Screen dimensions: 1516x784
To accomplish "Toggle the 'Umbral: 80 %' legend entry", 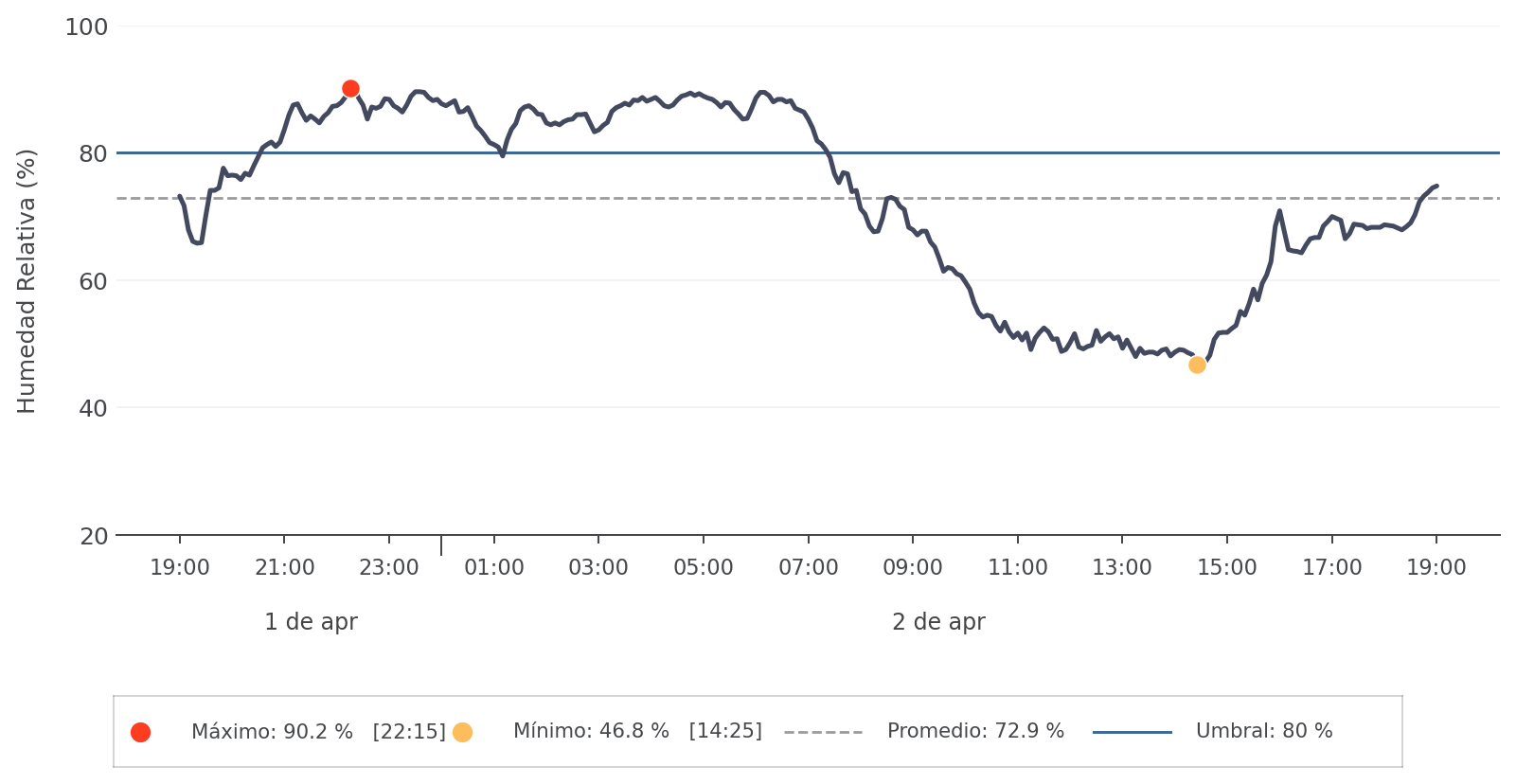I will 1264,732.
